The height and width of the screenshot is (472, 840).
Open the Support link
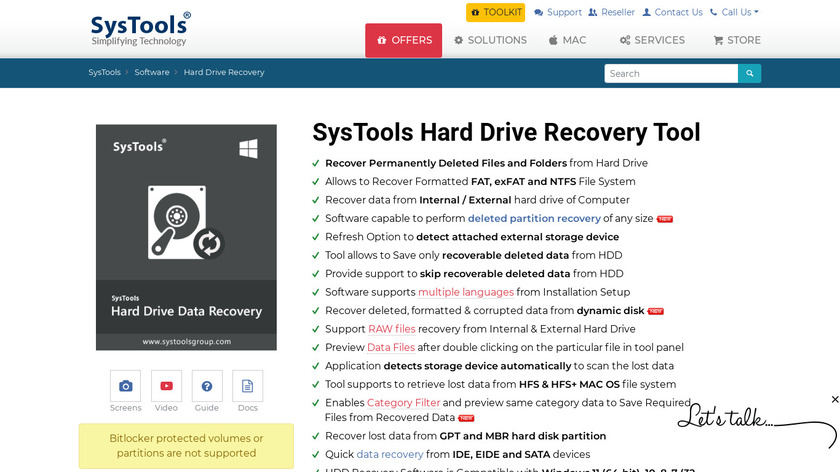pyautogui.click(x=558, y=12)
